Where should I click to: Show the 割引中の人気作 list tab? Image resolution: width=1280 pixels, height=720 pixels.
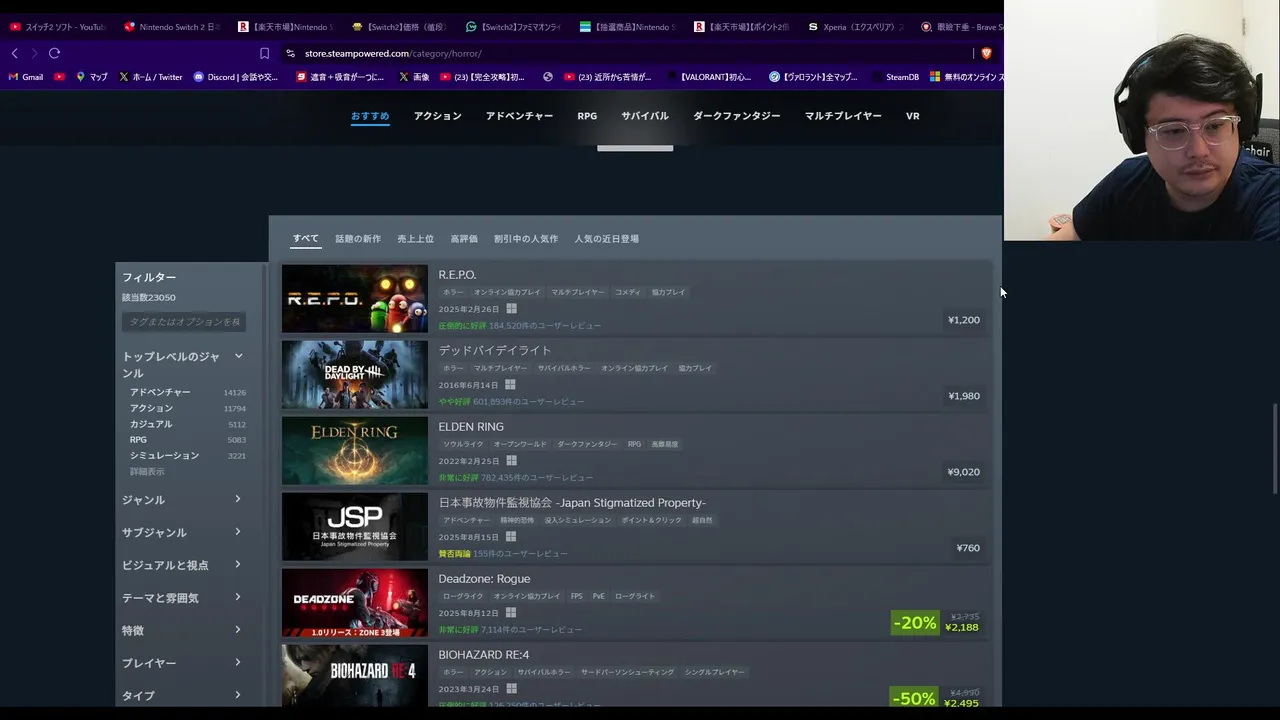click(x=526, y=239)
